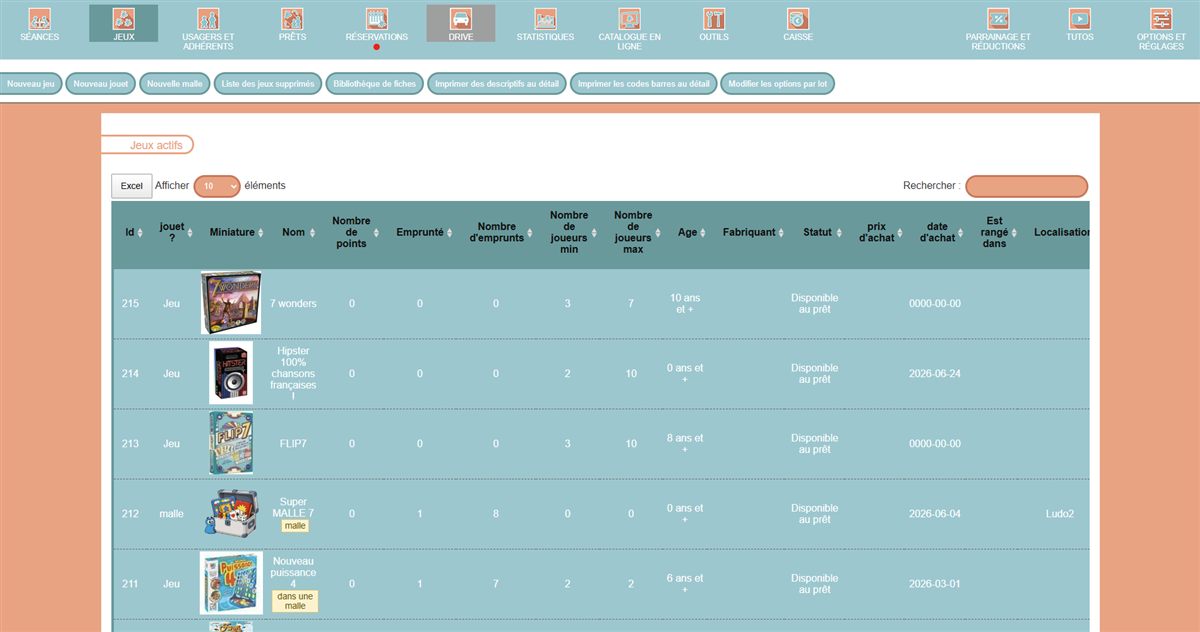Viewport: 1200px width, 632px height.
Task: Open the Séances section icon
Action: point(39,18)
